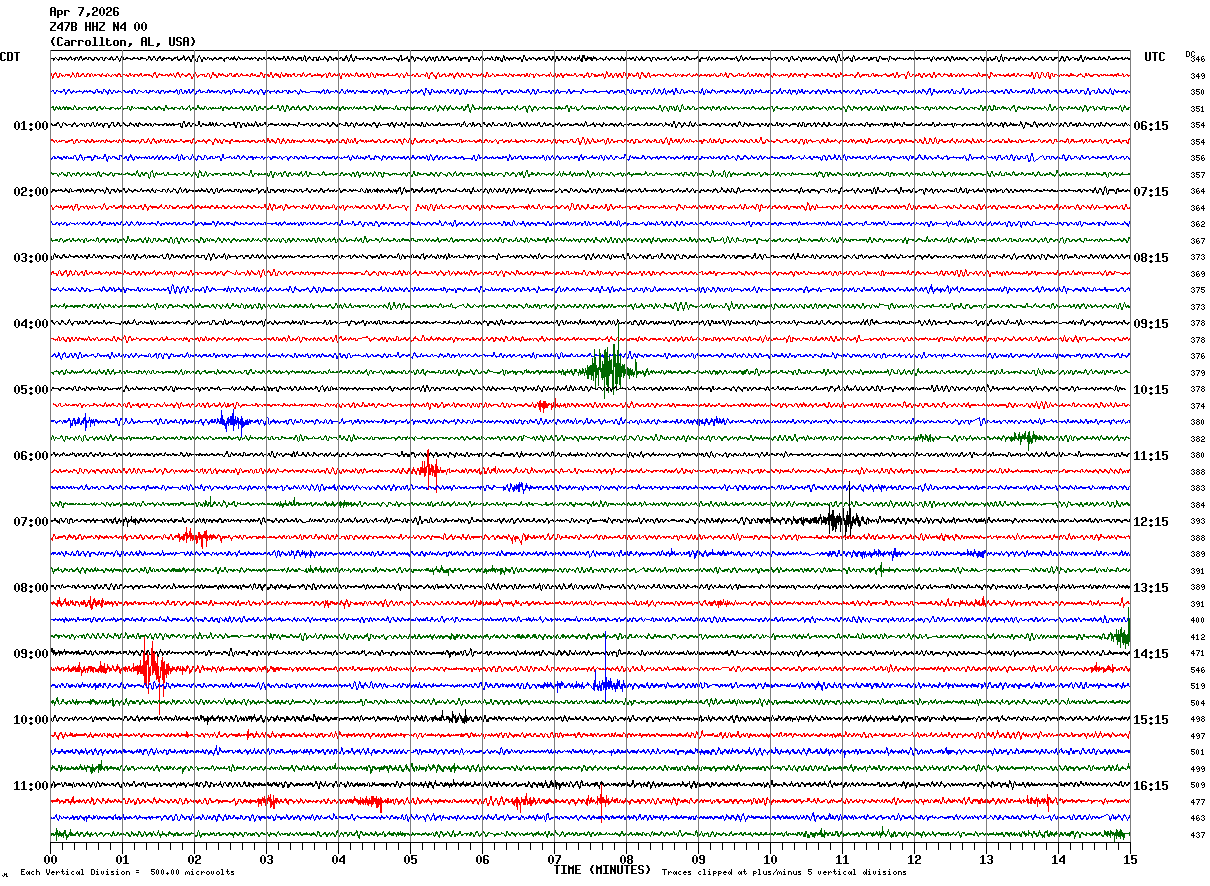Click the '11:00' CDT time label

(31, 786)
